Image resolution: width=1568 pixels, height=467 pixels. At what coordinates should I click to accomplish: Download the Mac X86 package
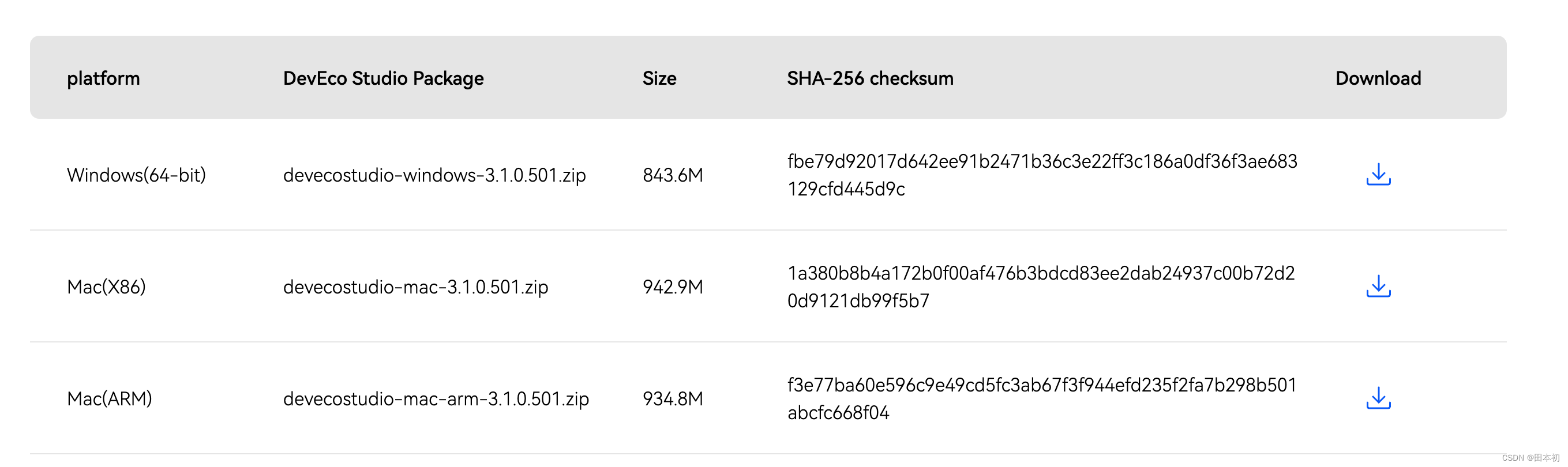[1378, 287]
